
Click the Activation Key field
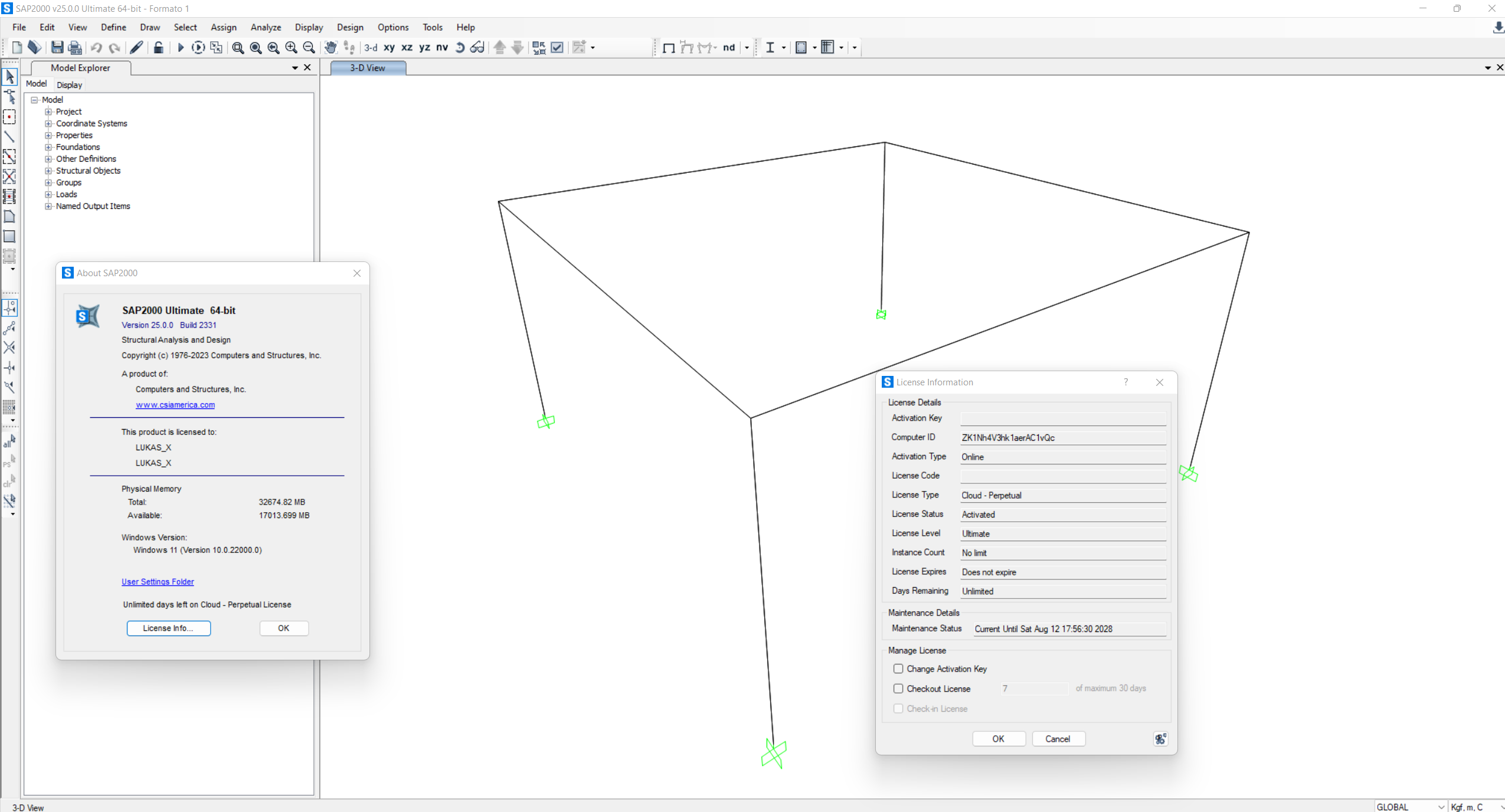(x=1063, y=418)
